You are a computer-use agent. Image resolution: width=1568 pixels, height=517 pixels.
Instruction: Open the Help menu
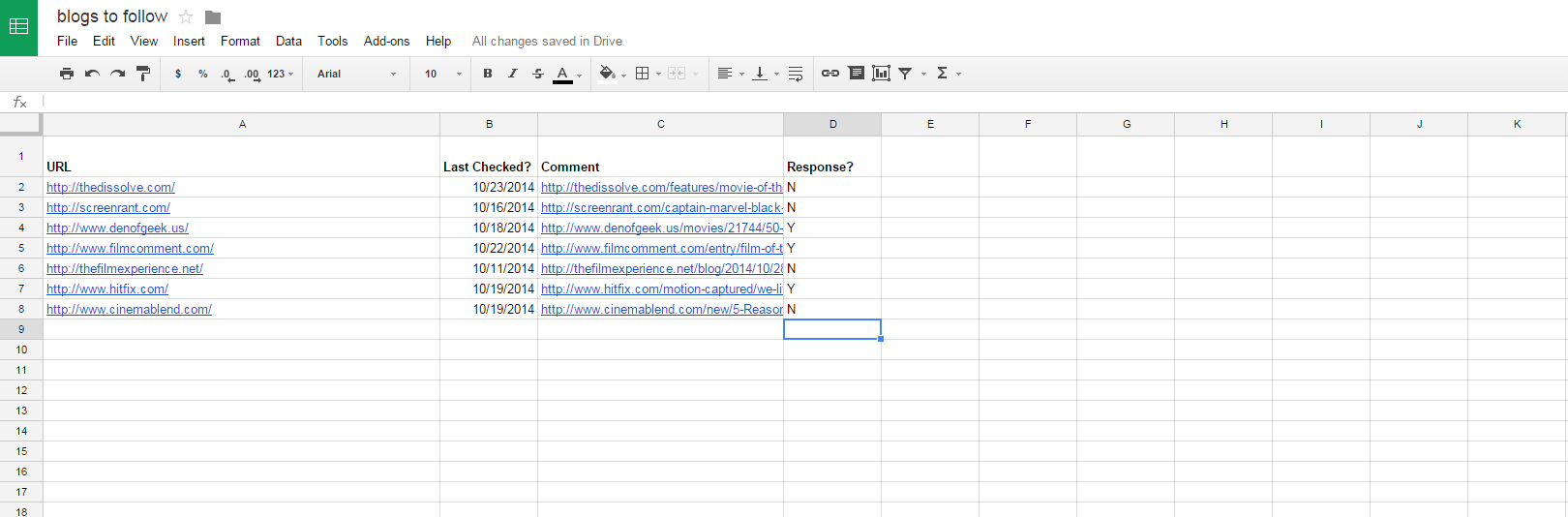(x=438, y=41)
